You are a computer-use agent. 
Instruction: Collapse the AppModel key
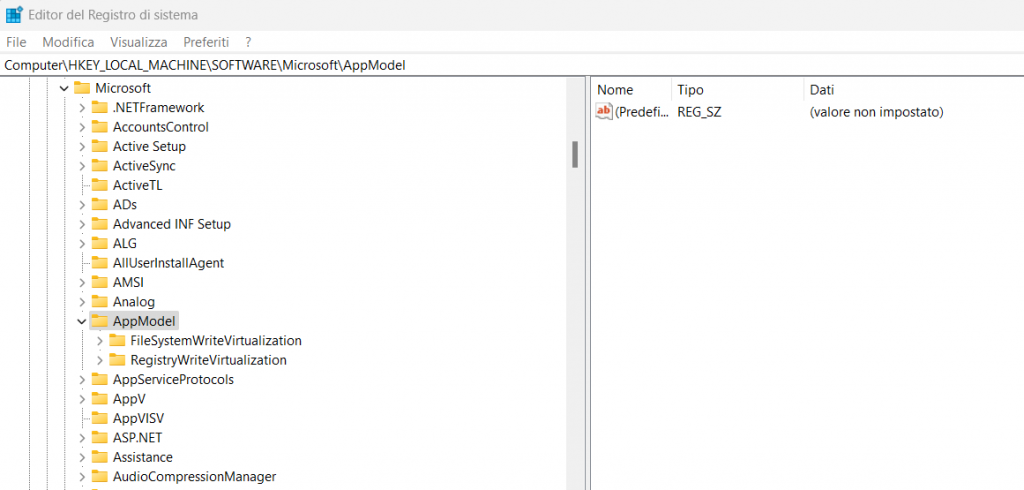[82, 321]
